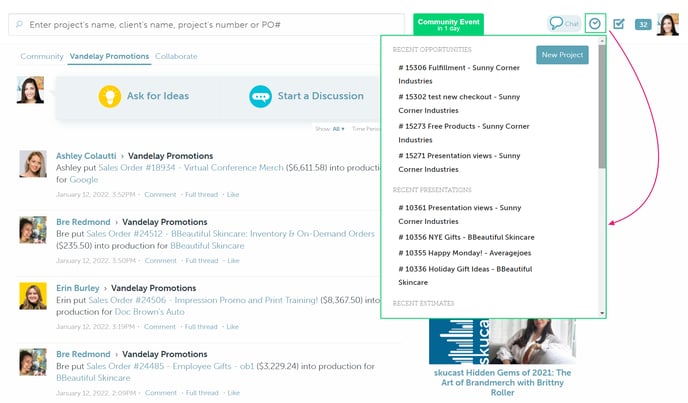Click the recent panel scrollbar thumb
This screenshot has height=403, width=688.
[x=602, y=106]
